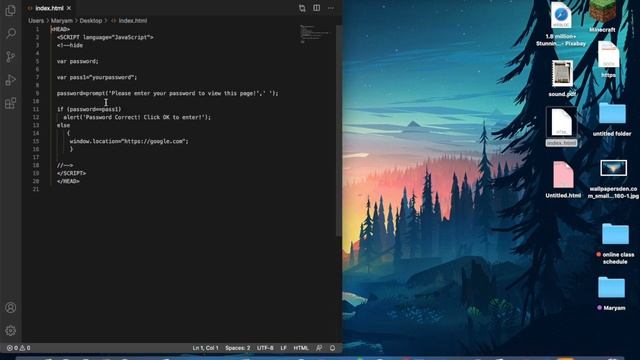This screenshot has height=360, width=640.
Task: Open editor More Actions ellipsis menu
Action: [331, 8]
